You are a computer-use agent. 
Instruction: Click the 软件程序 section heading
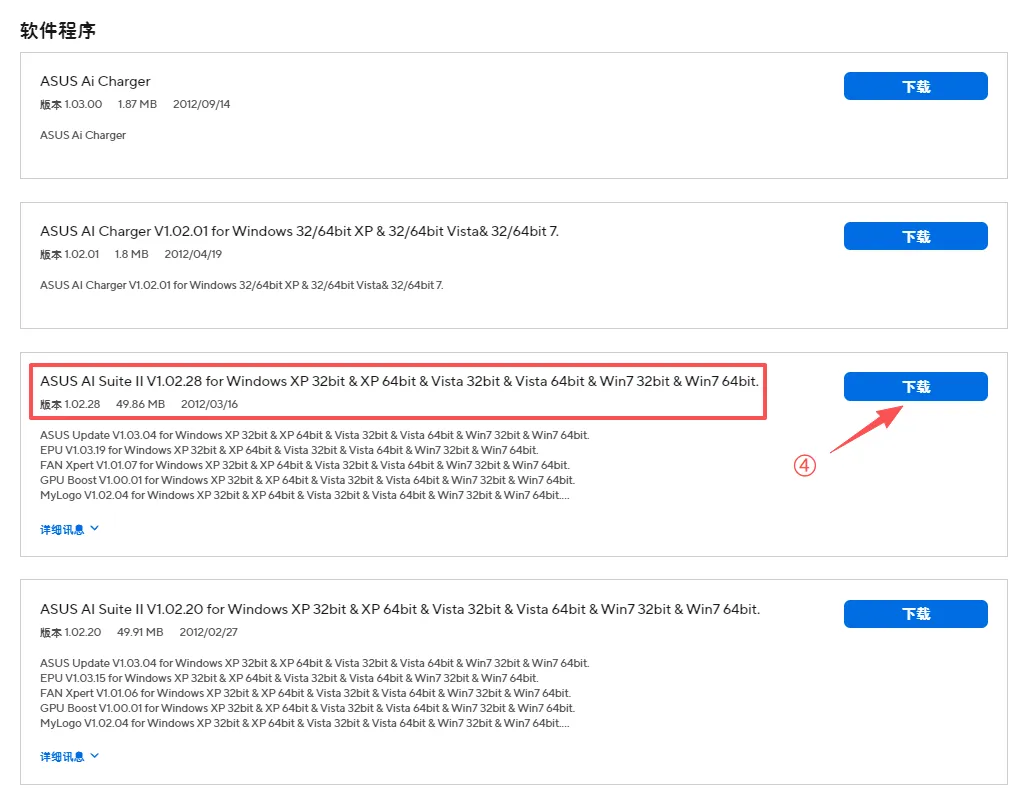pyautogui.click(x=58, y=31)
